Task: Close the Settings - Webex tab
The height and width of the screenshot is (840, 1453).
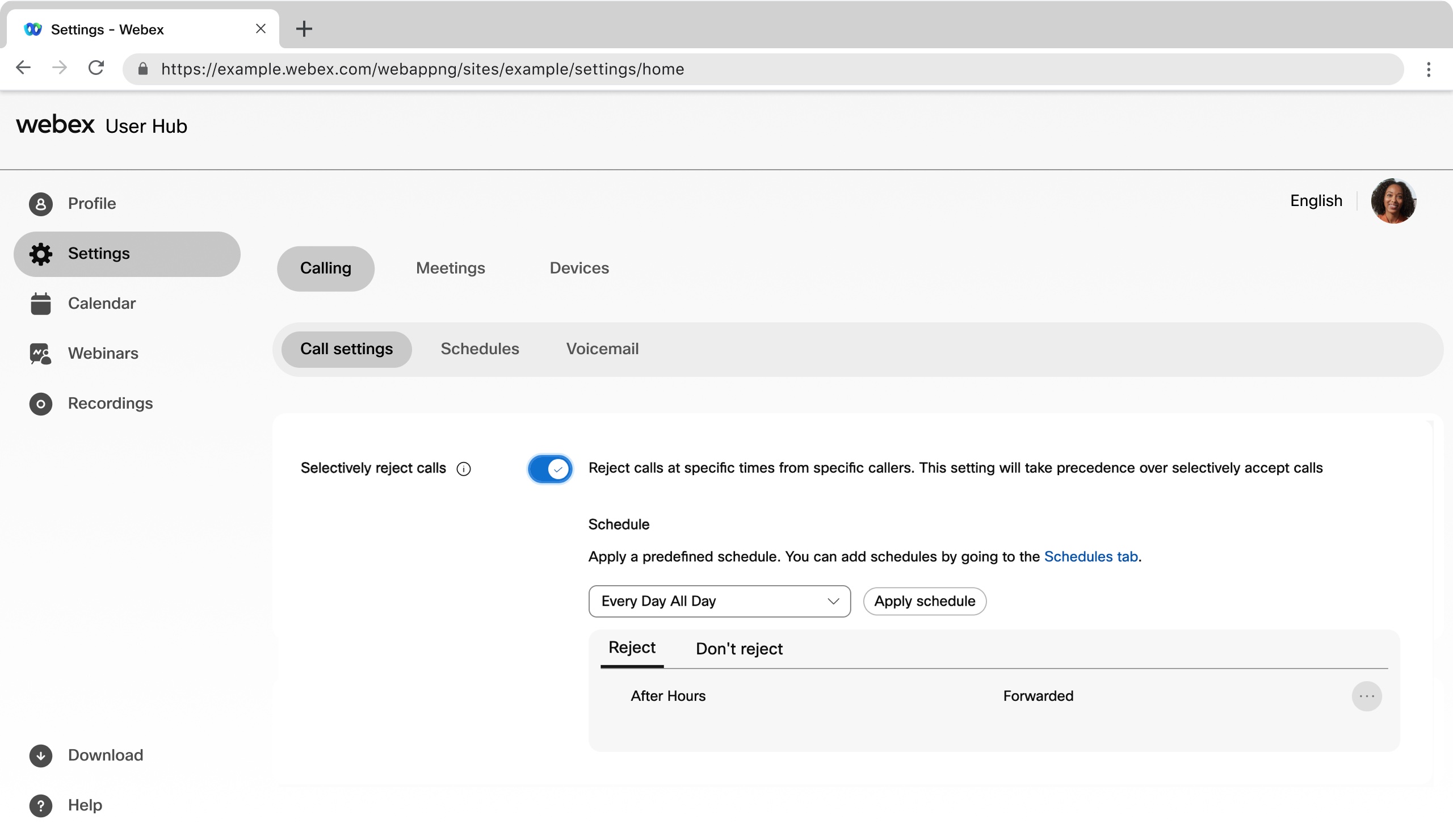Action: coord(261,29)
